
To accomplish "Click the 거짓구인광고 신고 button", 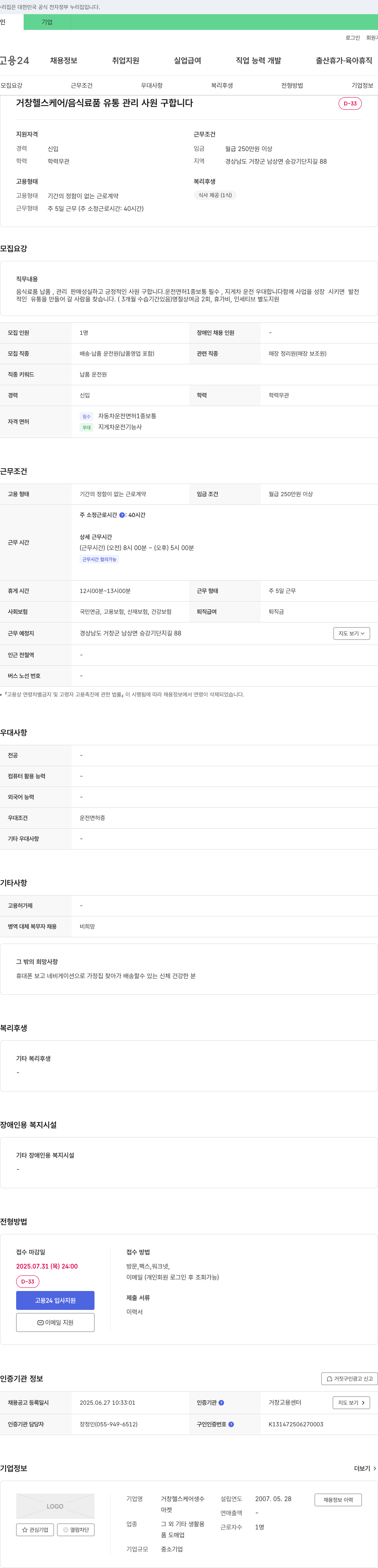I will pos(349,1379).
